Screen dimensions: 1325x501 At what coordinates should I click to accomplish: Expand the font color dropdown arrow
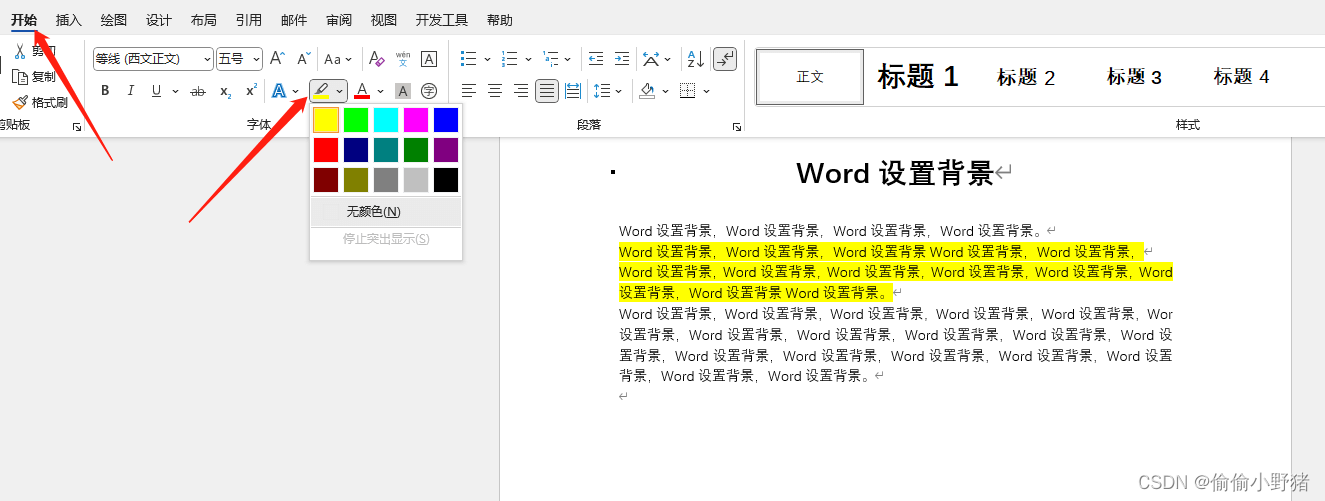(x=380, y=91)
